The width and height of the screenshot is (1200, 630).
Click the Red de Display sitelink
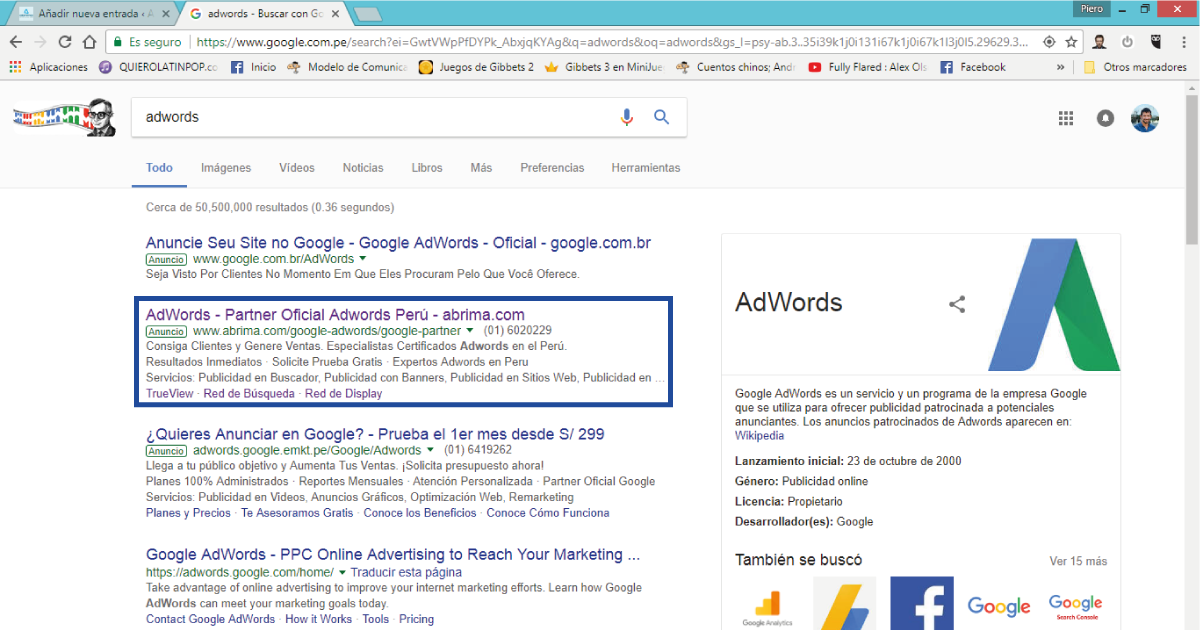(x=343, y=394)
